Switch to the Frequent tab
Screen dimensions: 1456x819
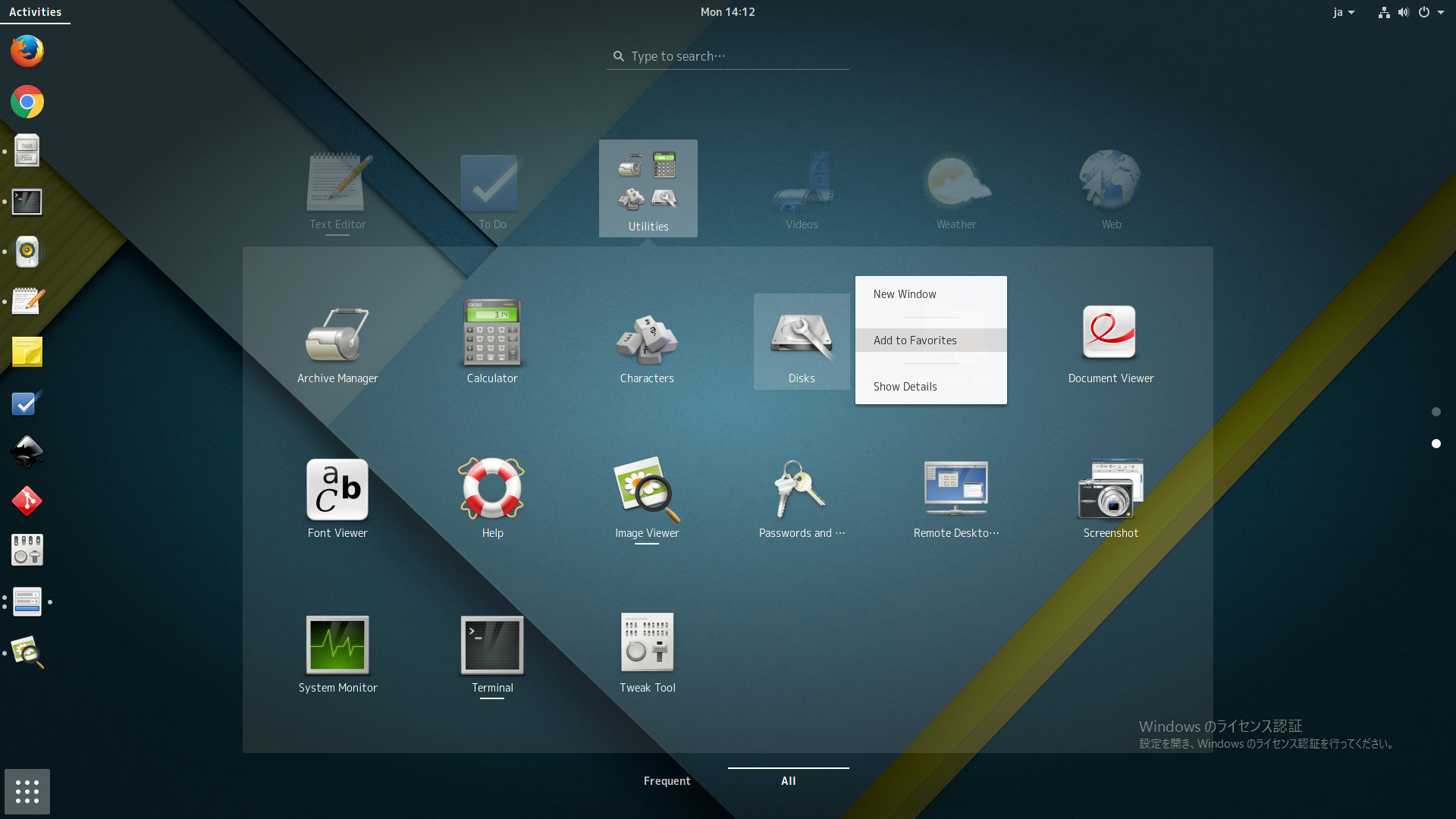667,781
